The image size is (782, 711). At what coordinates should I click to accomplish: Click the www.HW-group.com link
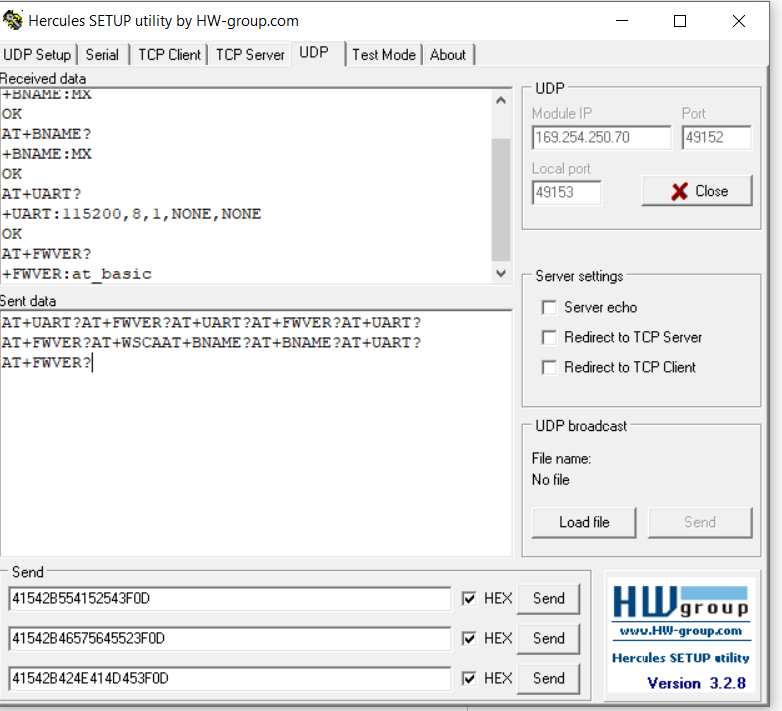681,631
